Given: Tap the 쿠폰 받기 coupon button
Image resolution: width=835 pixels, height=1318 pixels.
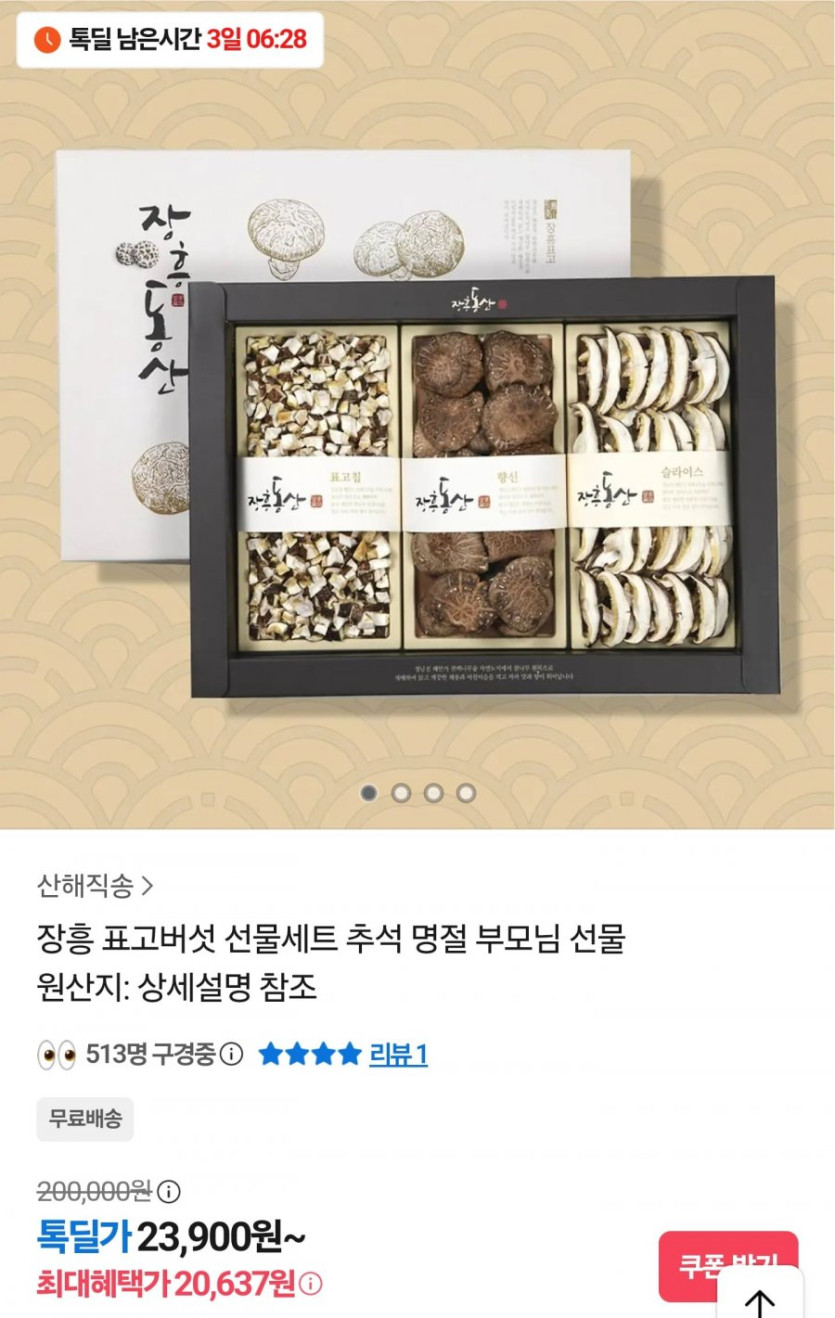Looking at the screenshot, I should coord(728,1266).
